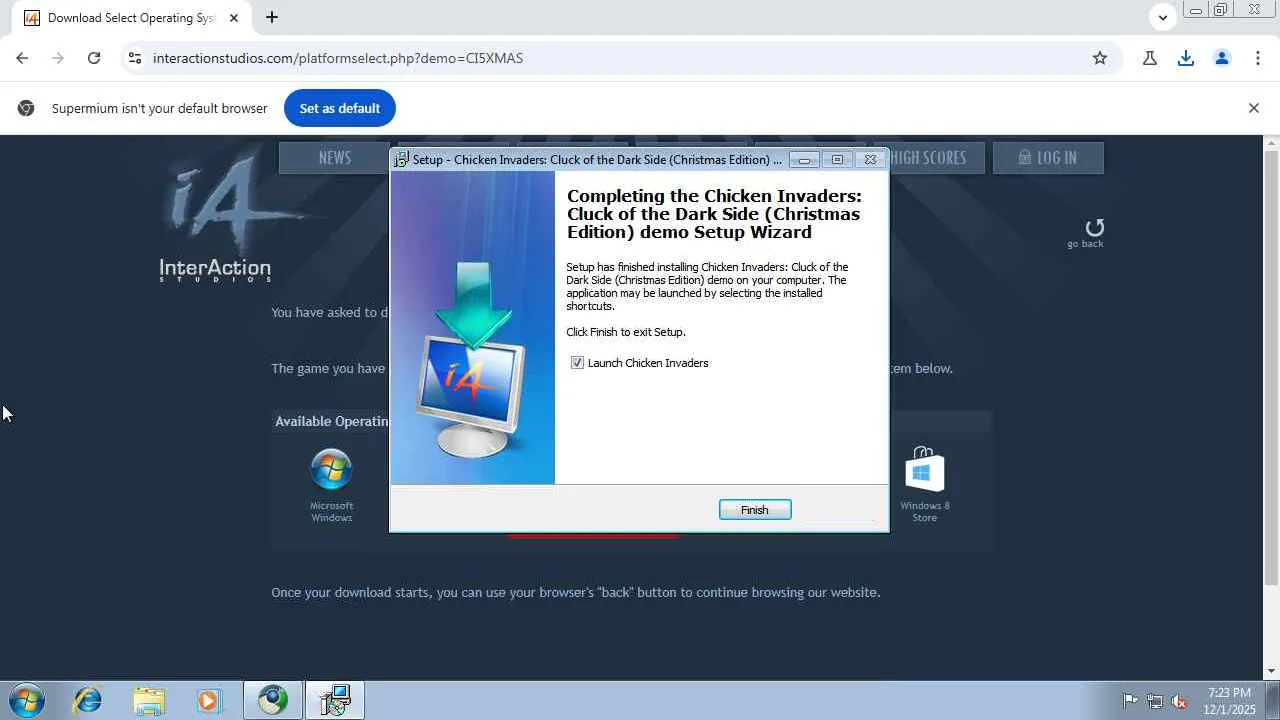Open the network status tray icon
This screenshot has width=1280, height=720.
point(1155,701)
